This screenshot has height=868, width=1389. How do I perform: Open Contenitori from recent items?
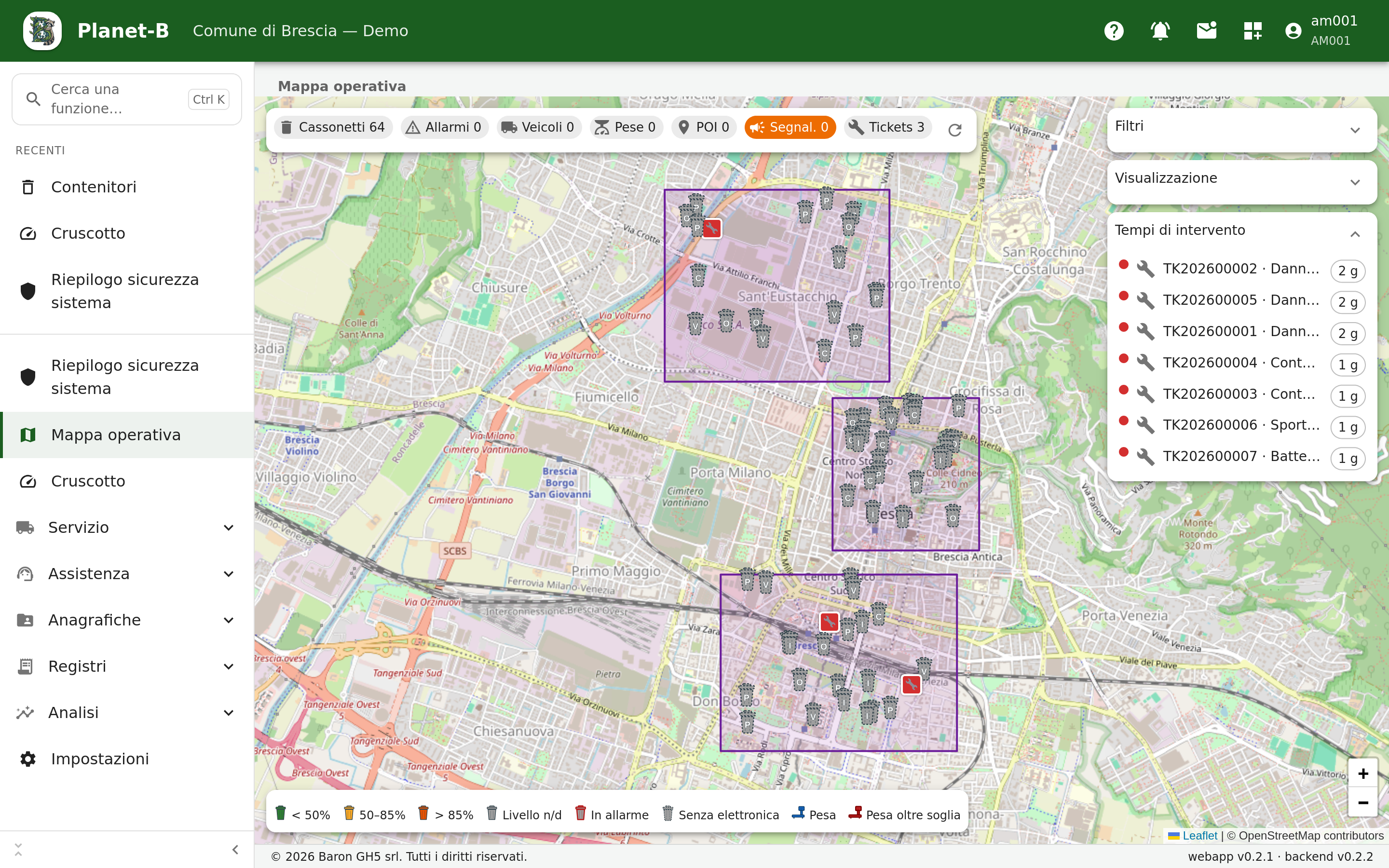pyautogui.click(x=127, y=187)
